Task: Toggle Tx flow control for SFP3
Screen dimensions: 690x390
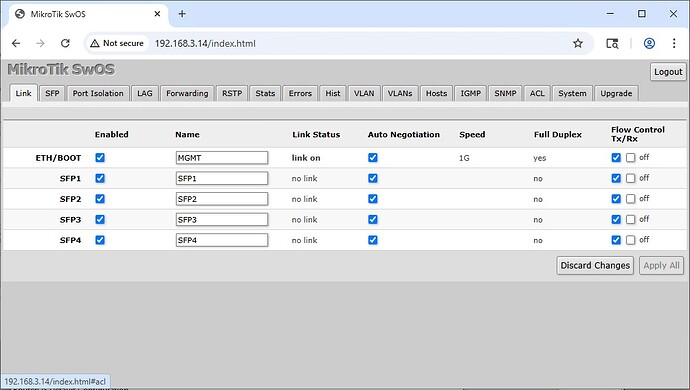Action: pyautogui.click(x=616, y=219)
